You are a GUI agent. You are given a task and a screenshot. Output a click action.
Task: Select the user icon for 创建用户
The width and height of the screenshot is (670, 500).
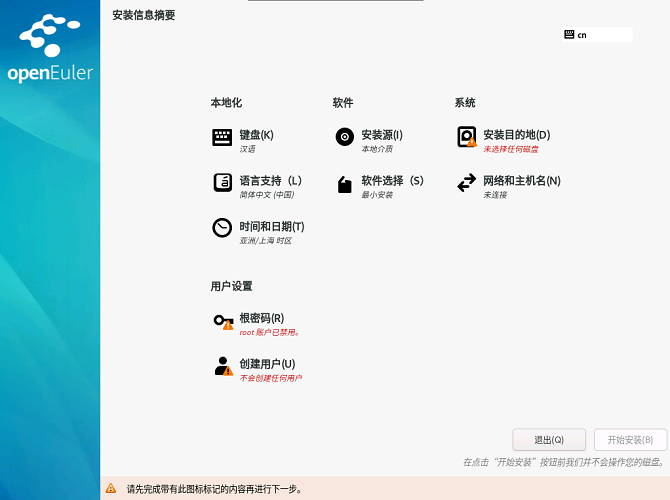(223, 366)
